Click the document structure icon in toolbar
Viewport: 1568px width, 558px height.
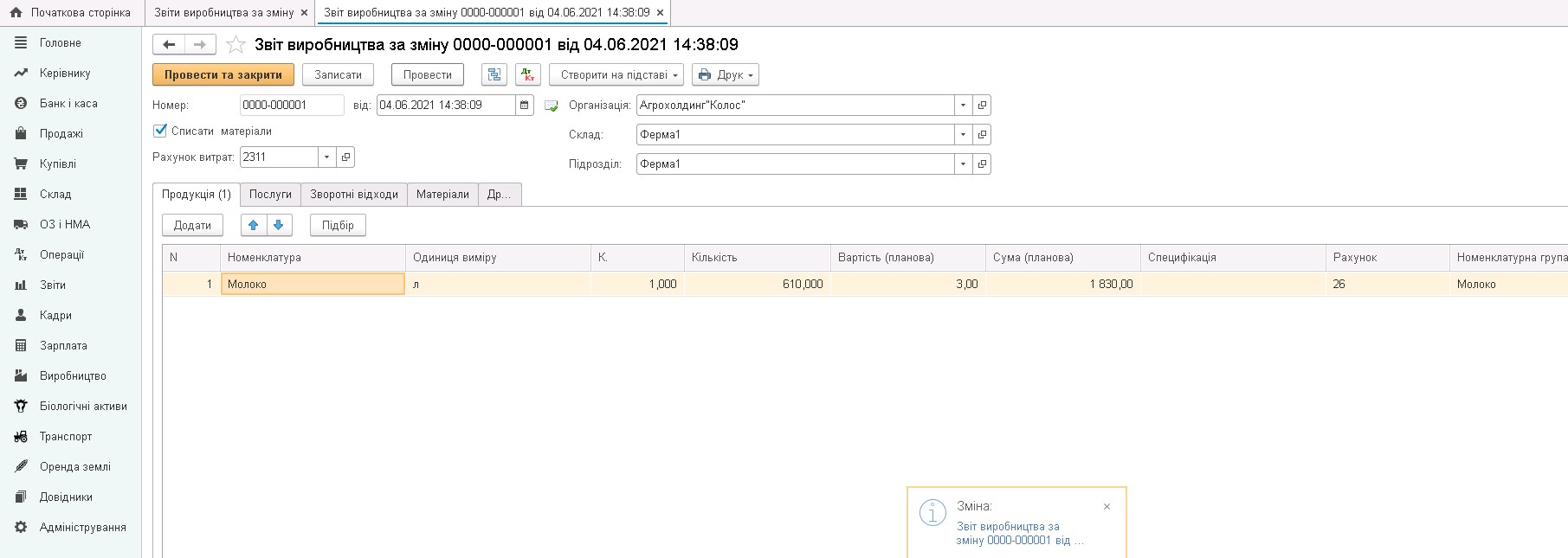coord(494,75)
